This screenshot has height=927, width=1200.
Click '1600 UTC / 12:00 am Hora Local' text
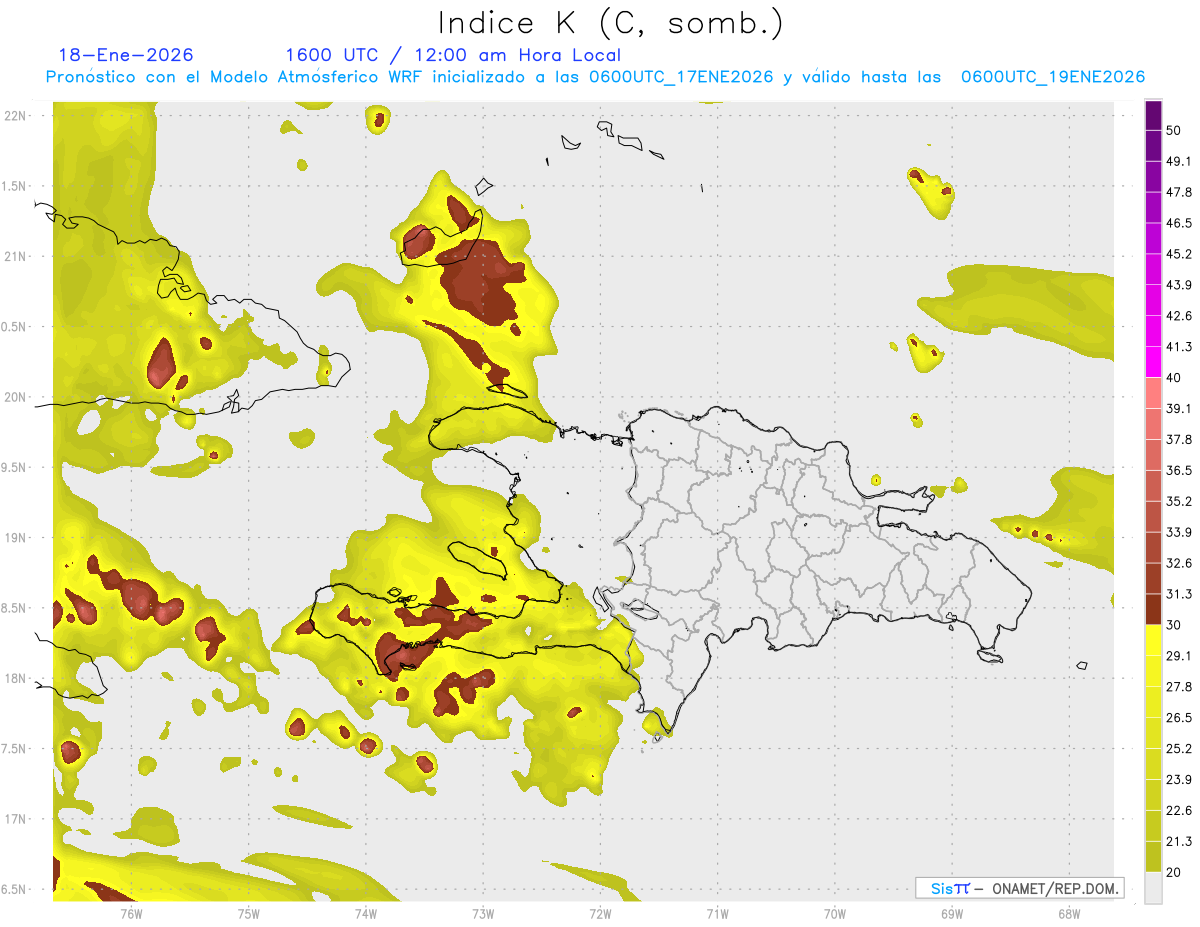click(453, 55)
